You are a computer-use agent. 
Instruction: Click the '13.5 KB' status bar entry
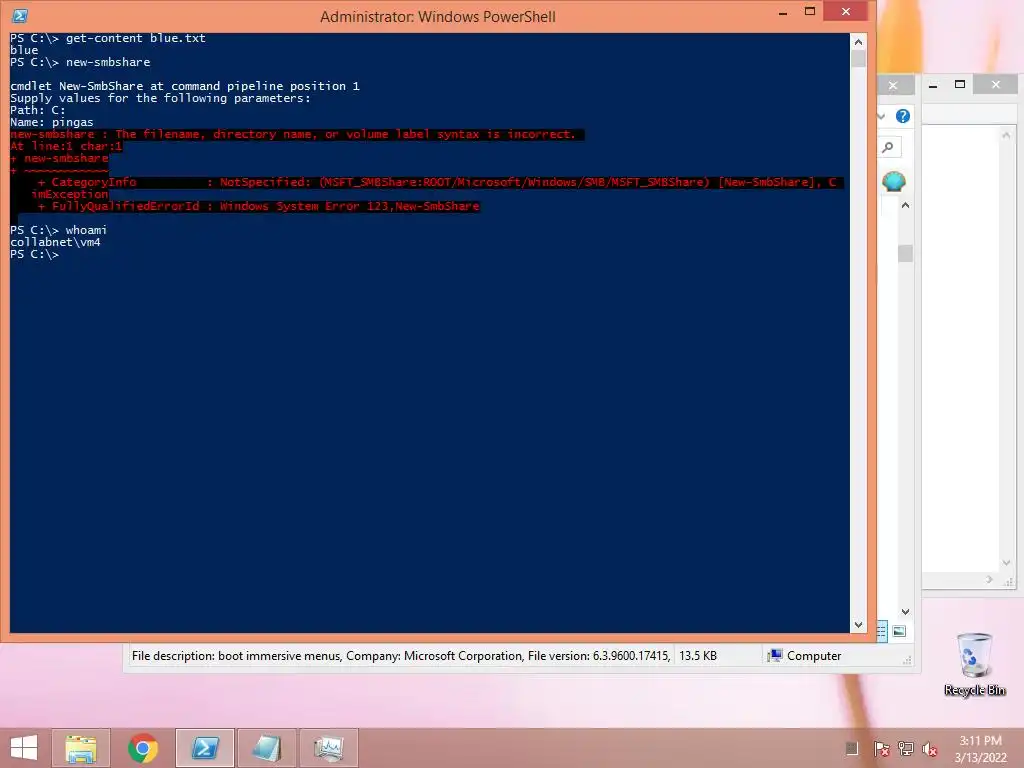(697, 656)
